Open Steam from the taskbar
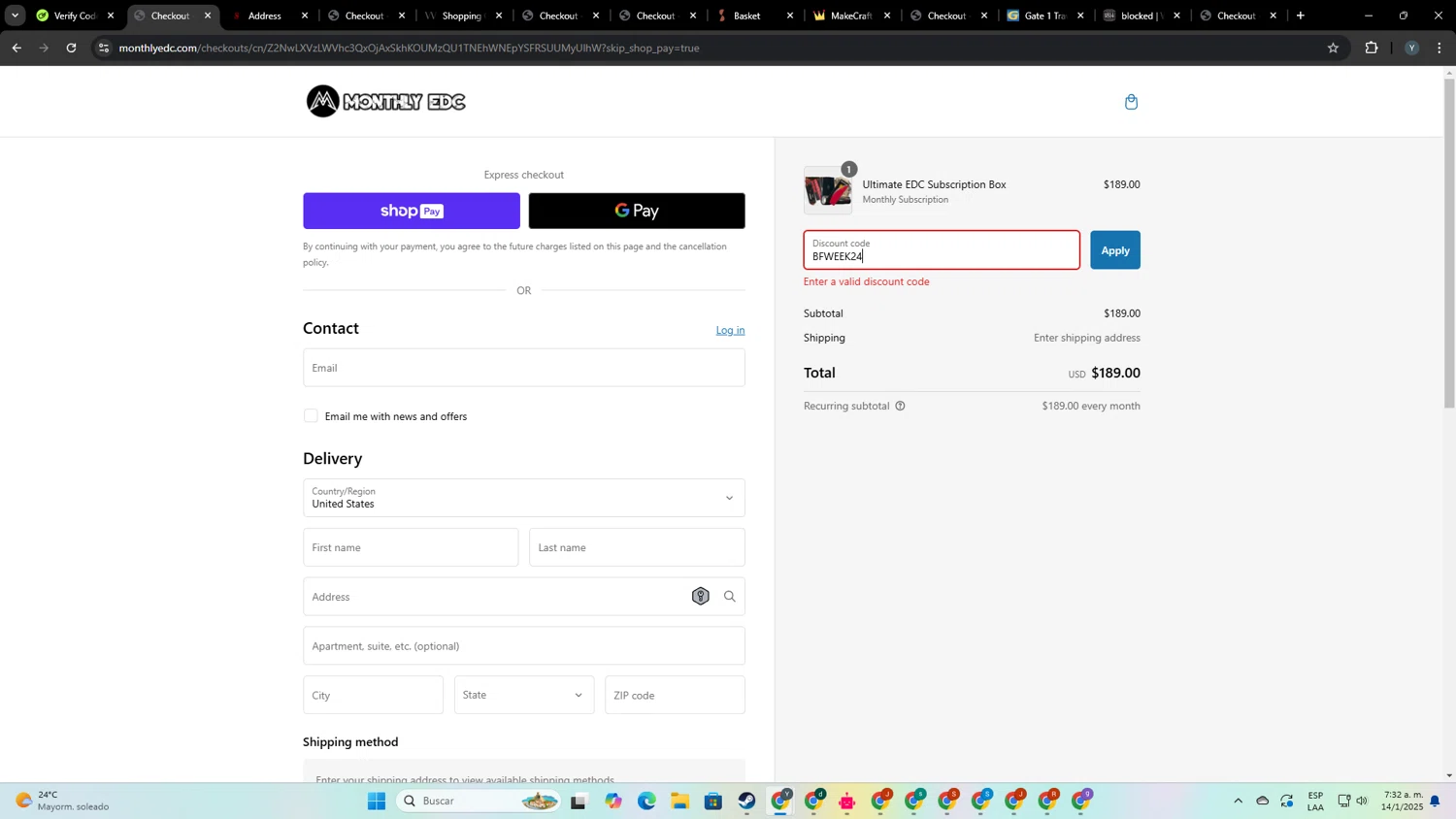This screenshot has height=819, width=1456. click(746, 801)
